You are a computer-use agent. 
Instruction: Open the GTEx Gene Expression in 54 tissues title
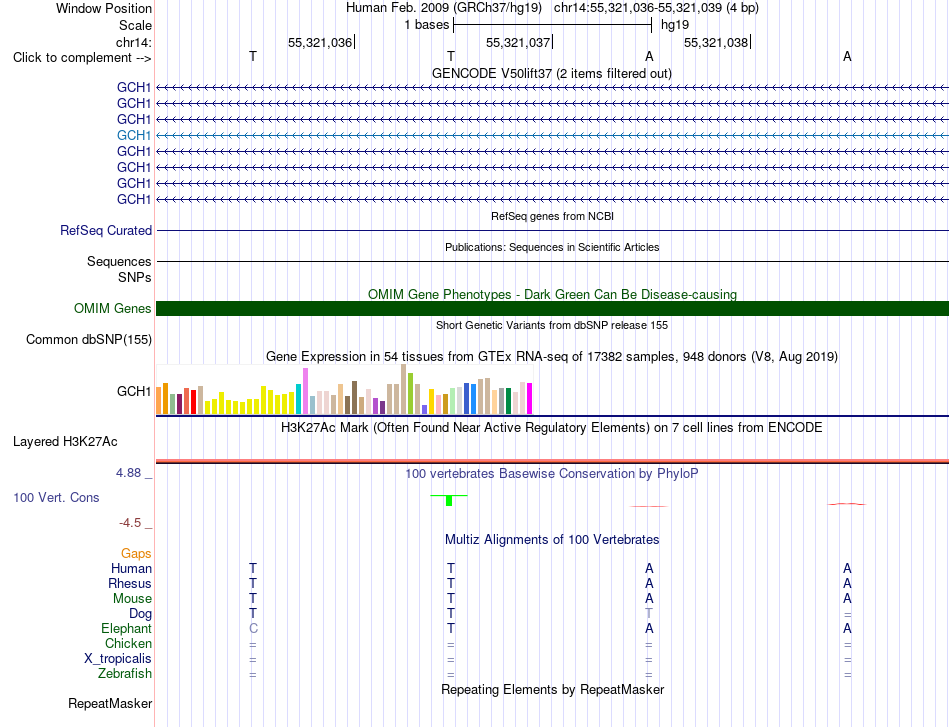[552, 356]
